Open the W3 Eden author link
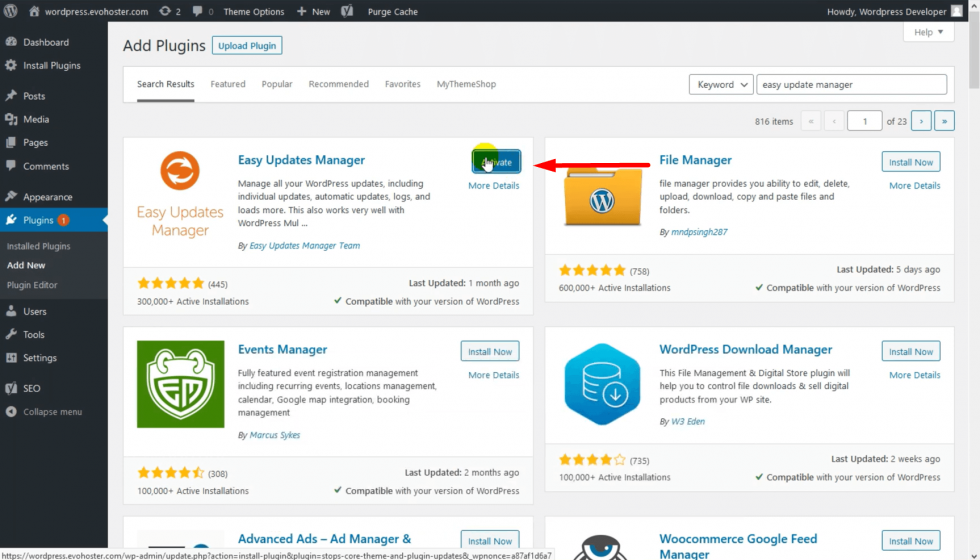This screenshot has height=560, width=980. (x=688, y=421)
